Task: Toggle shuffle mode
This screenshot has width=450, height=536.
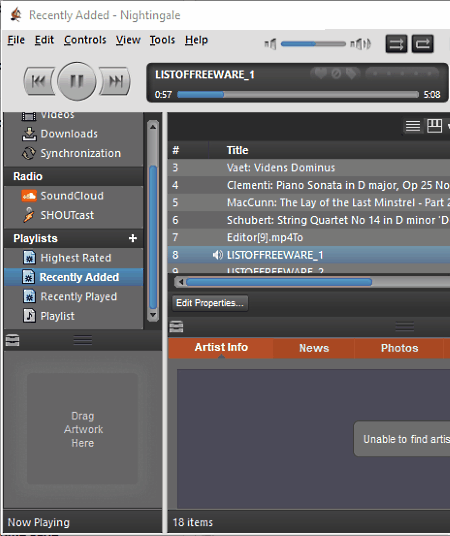Action: point(396,44)
